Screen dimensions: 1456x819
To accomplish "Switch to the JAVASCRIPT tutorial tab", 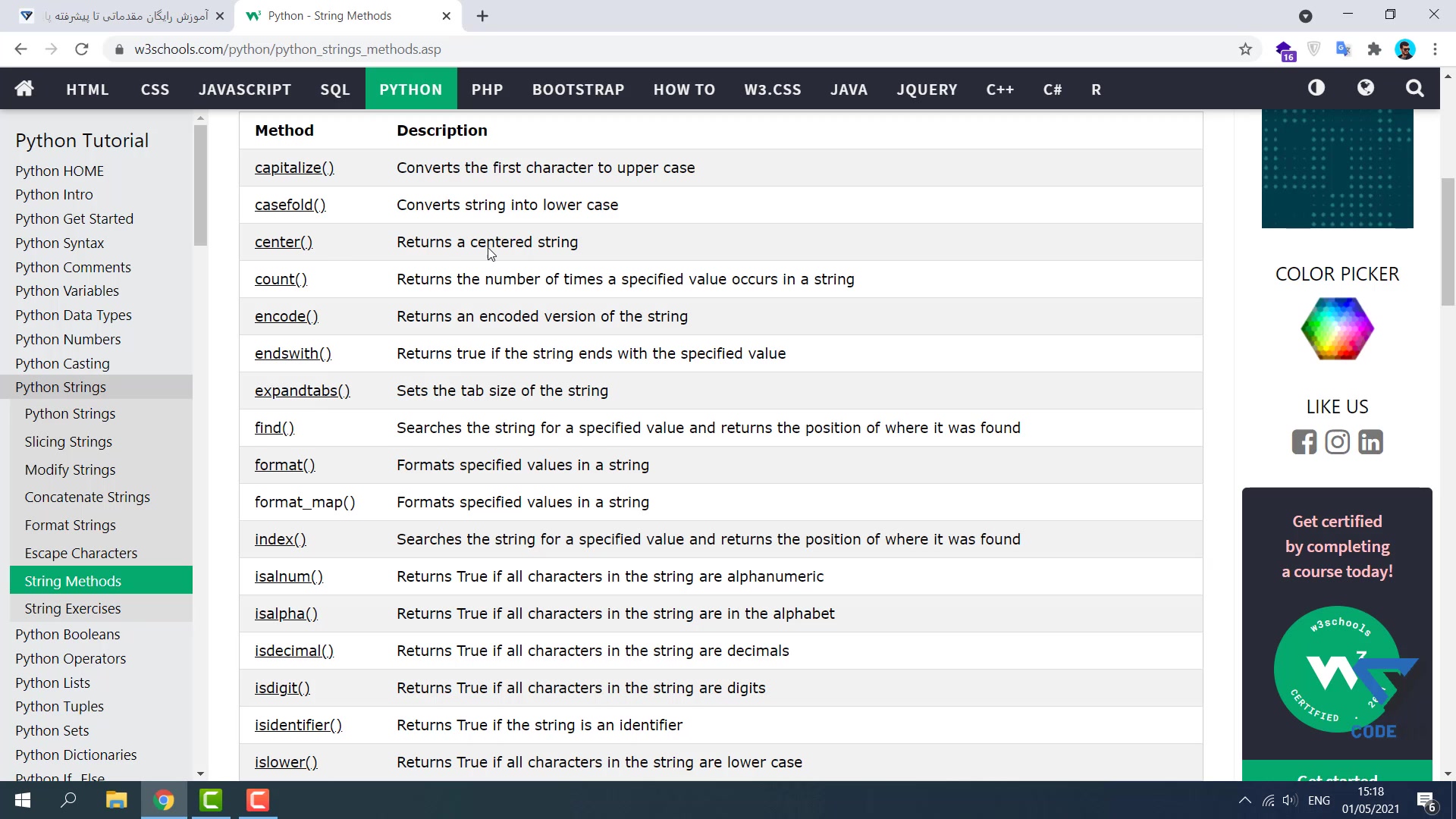I will coord(244,89).
